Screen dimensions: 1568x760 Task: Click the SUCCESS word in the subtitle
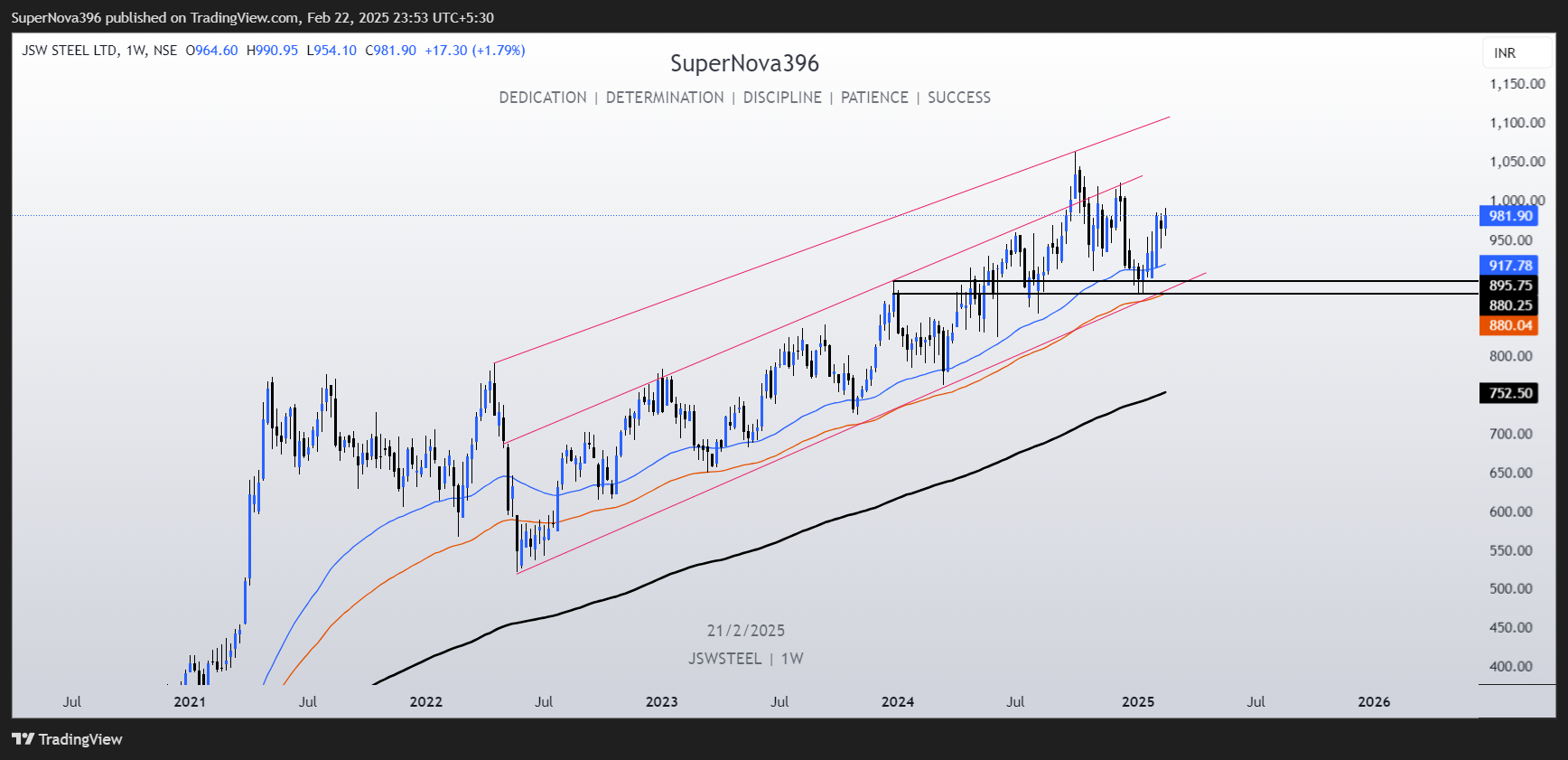pyautogui.click(x=959, y=98)
